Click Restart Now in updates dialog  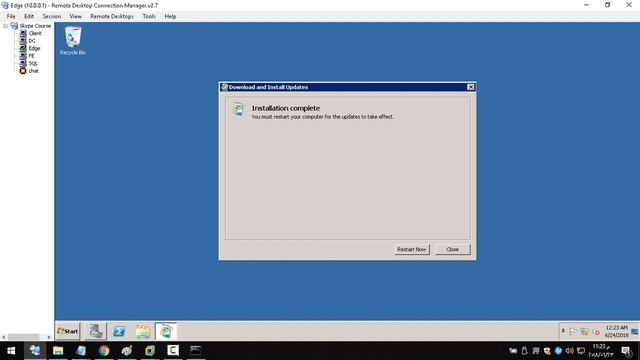click(411, 249)
